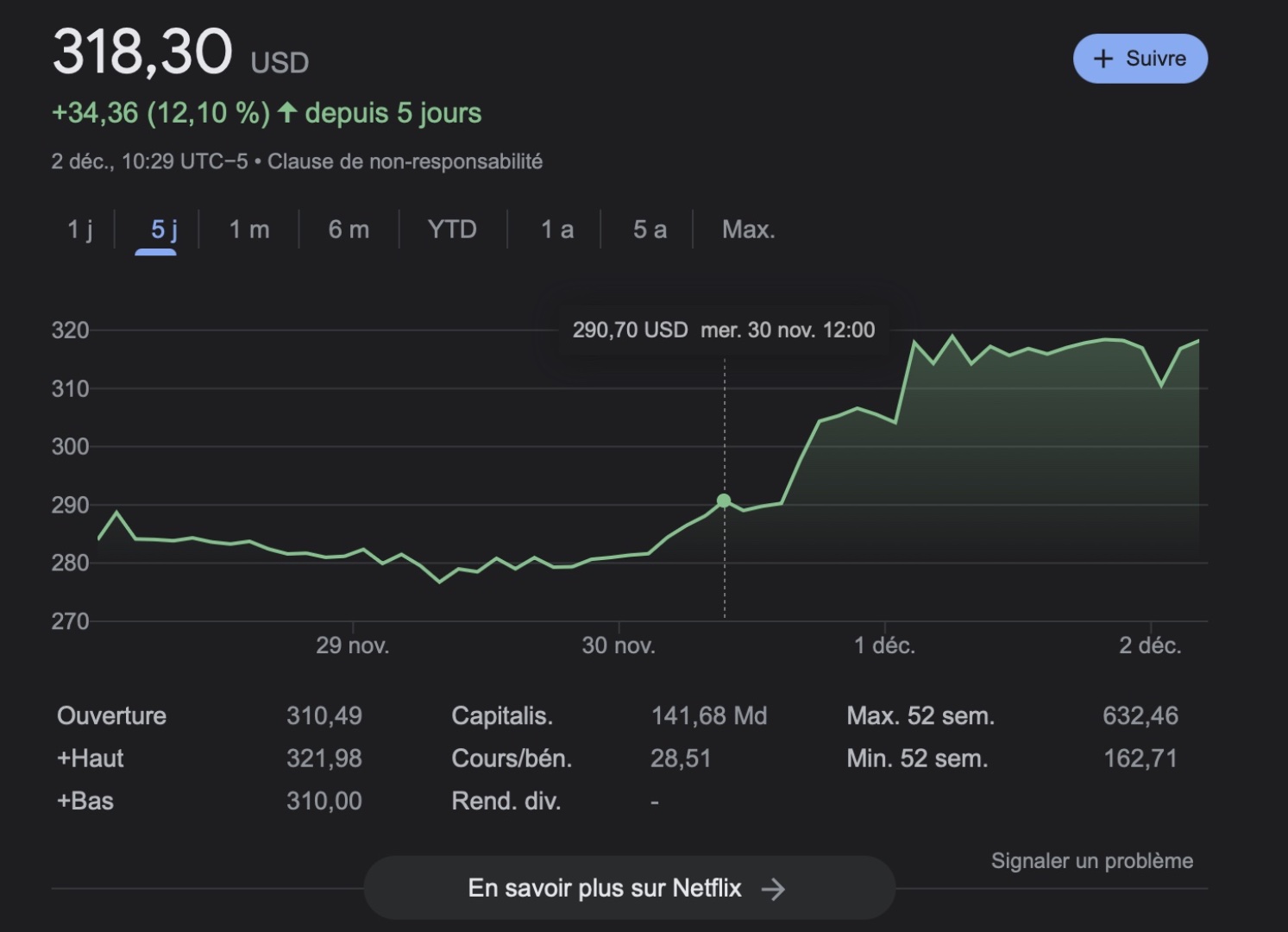Viewport: 1288px width, 932px height.
Task: Select the 5 j time range tab
Action: coord(164,230)
